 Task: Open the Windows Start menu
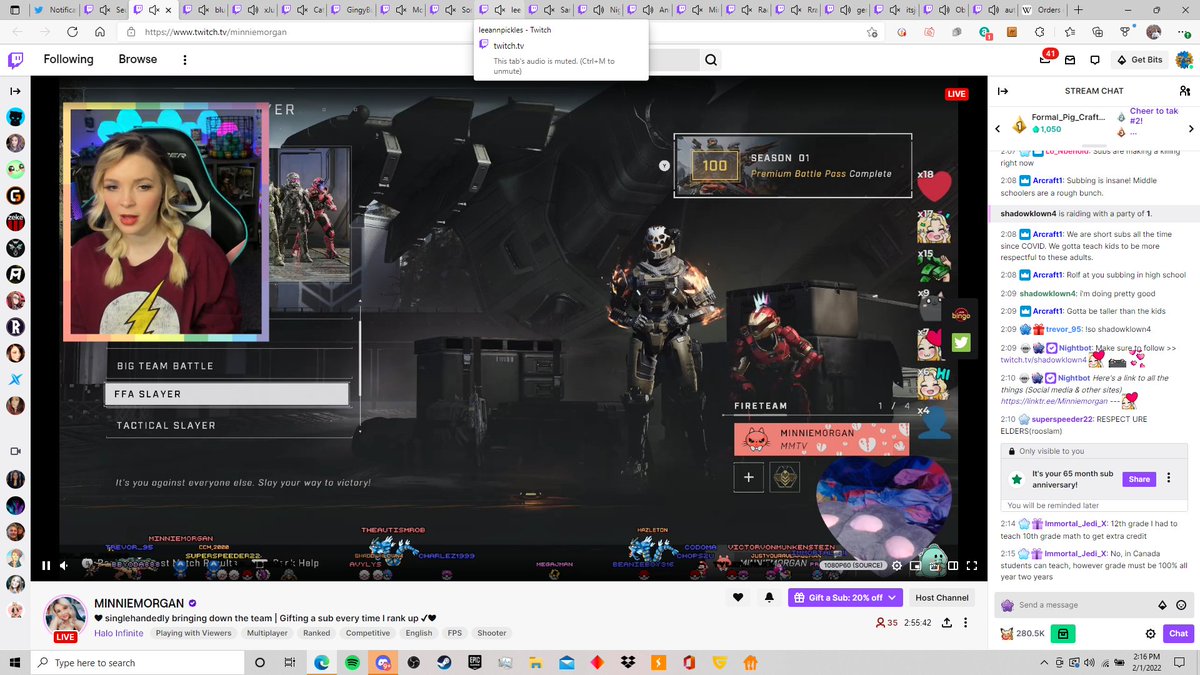[15, 662]
